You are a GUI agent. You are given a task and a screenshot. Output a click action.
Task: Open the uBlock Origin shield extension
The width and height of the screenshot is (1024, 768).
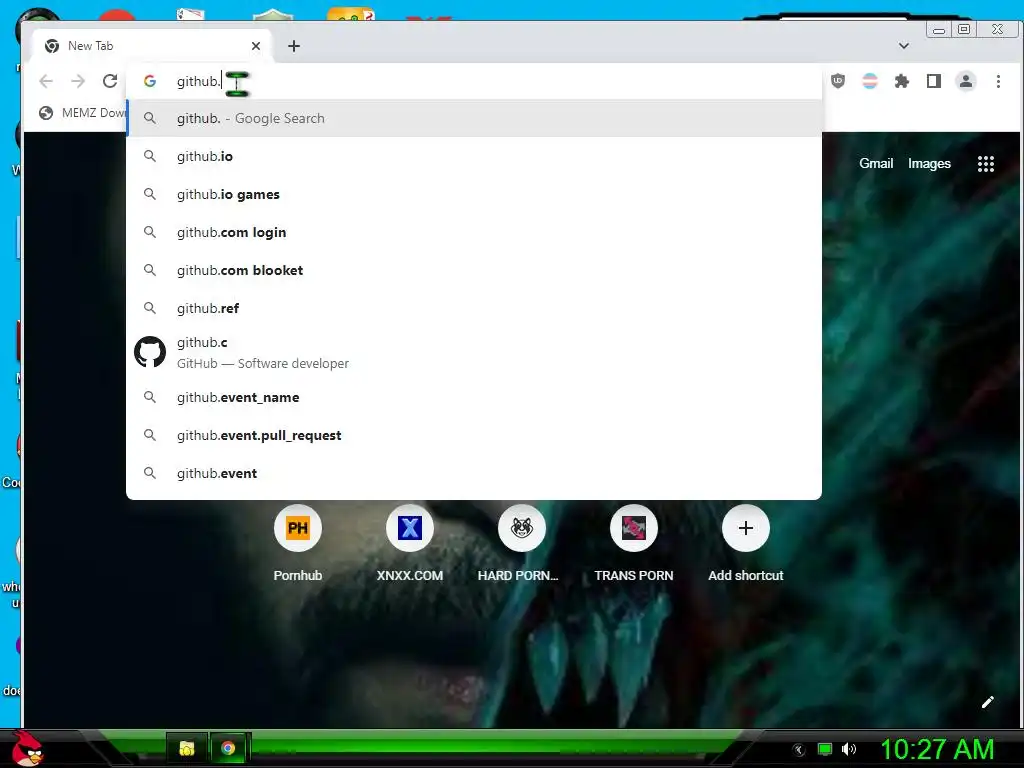coord(838,81)
